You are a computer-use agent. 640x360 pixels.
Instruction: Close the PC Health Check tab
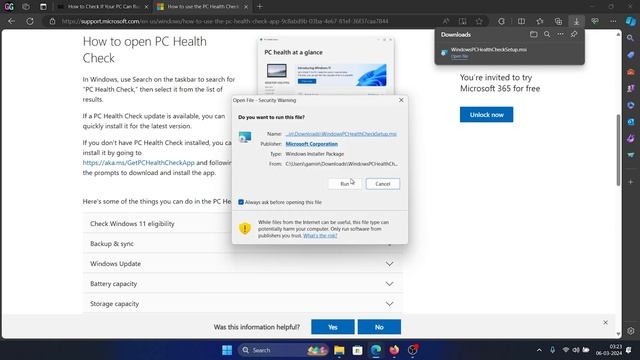246,7
